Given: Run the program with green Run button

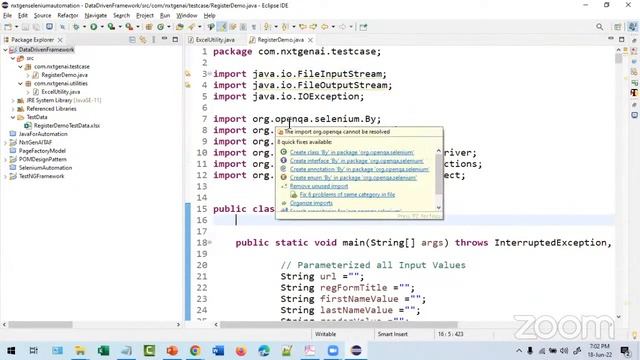Looking at the screenshot, I should coord(93,27).
